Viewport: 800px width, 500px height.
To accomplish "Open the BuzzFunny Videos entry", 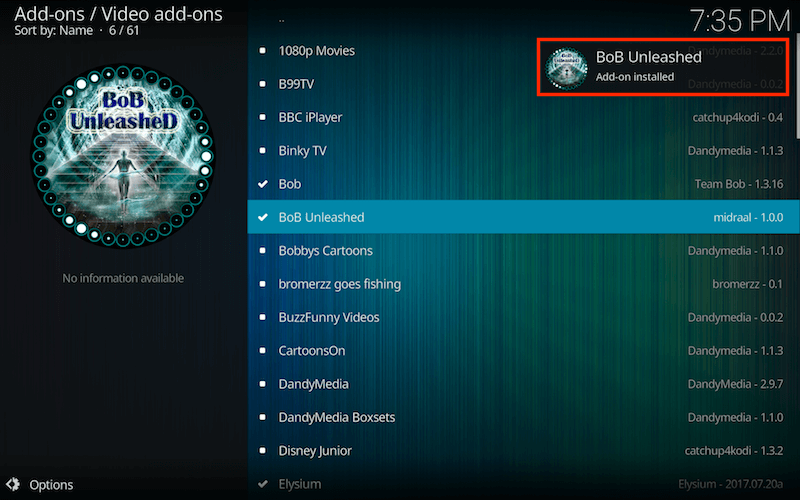I will [x=523, y=317].
